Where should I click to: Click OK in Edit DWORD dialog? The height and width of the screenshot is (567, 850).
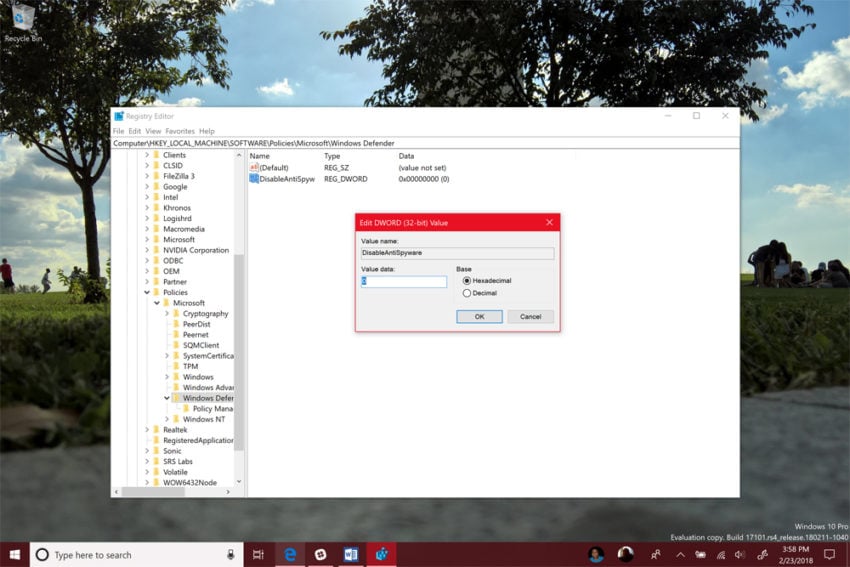pyautogui.click(x=479, y=317)
